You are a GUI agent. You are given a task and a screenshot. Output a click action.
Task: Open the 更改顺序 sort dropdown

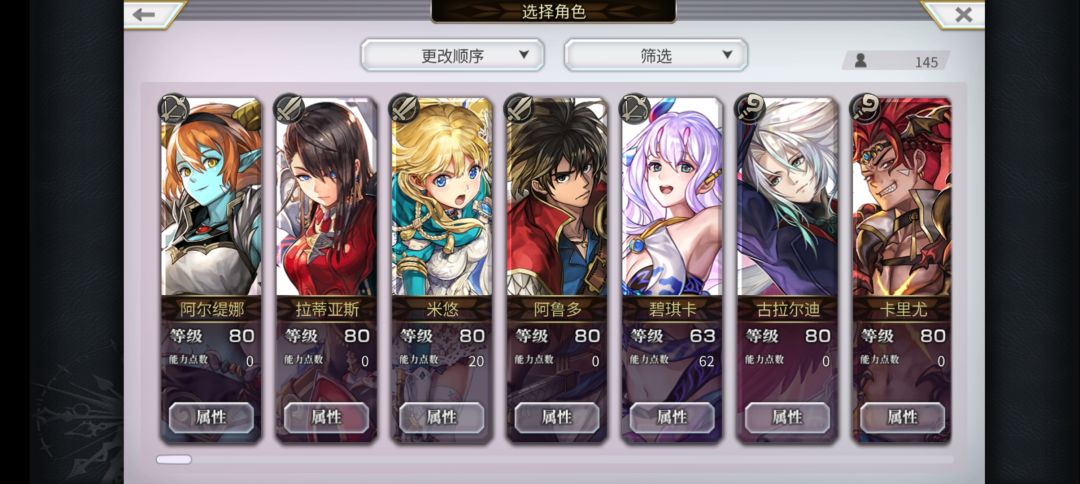[453, 55]
